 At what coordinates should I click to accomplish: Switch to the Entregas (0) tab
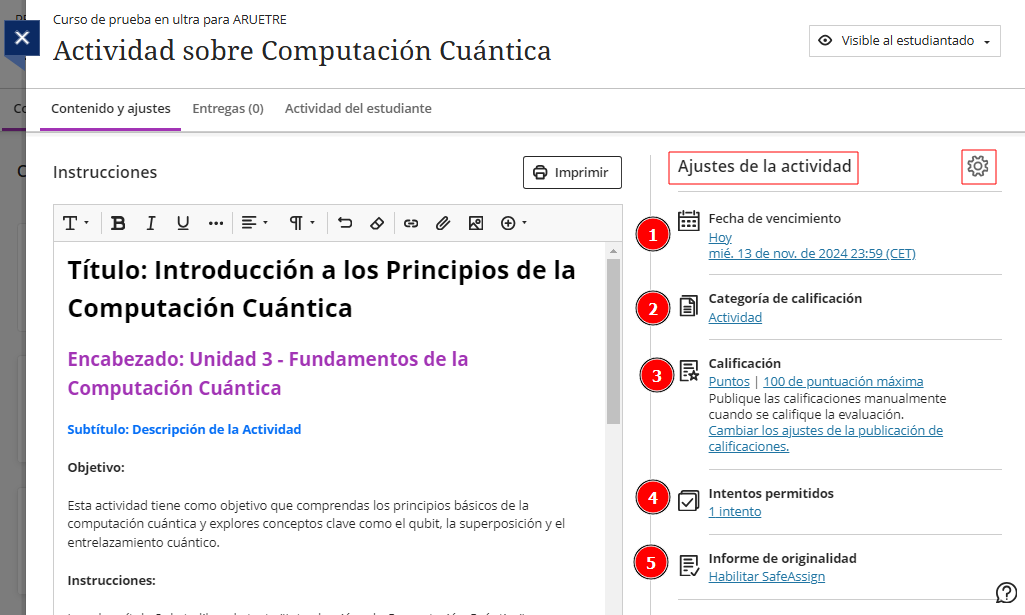(x=228, y=108)
